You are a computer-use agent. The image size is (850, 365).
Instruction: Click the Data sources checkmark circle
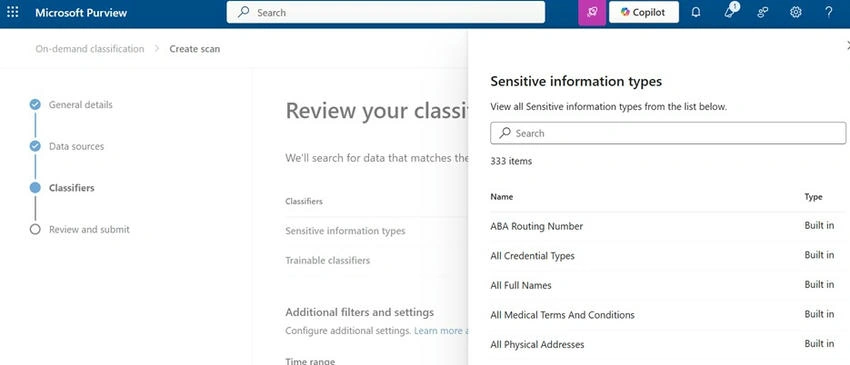[x=35, y=146]
